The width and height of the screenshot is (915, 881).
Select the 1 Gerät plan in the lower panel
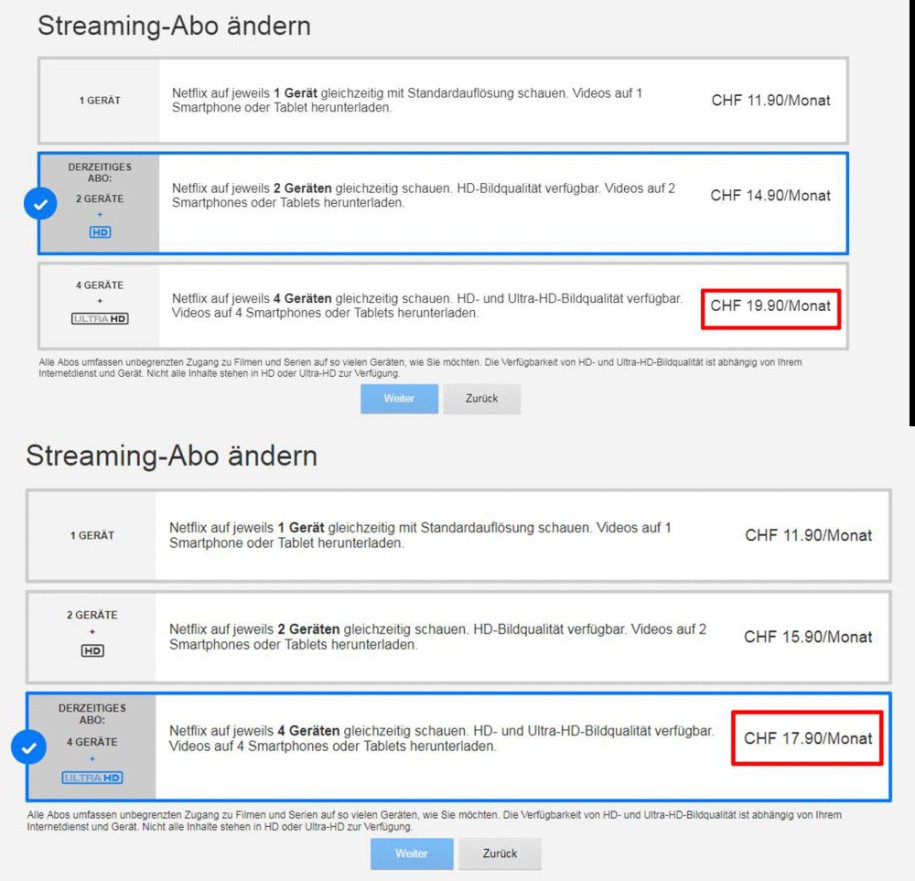click(x=457, y=535)
